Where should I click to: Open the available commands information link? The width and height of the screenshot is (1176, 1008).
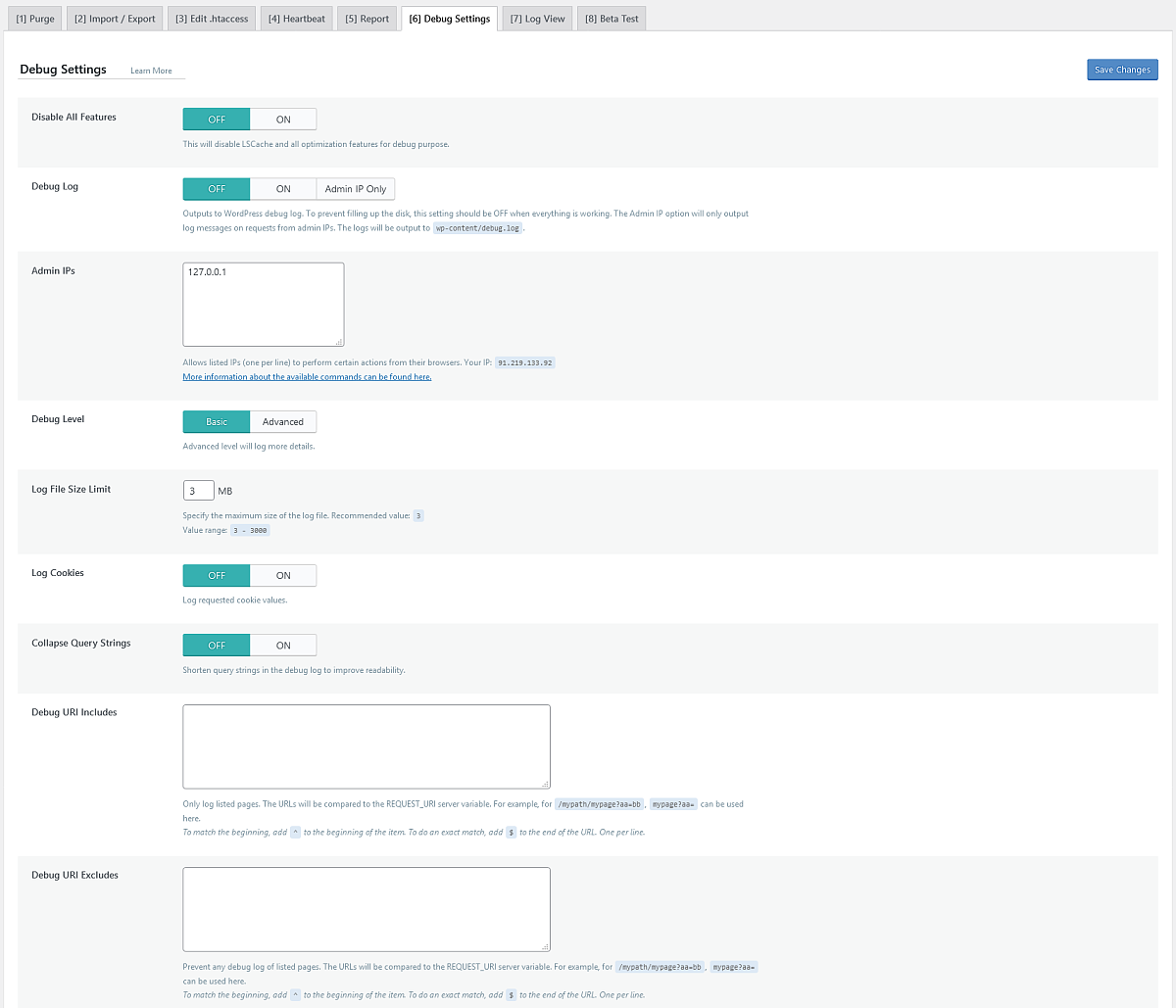point(307,376)
